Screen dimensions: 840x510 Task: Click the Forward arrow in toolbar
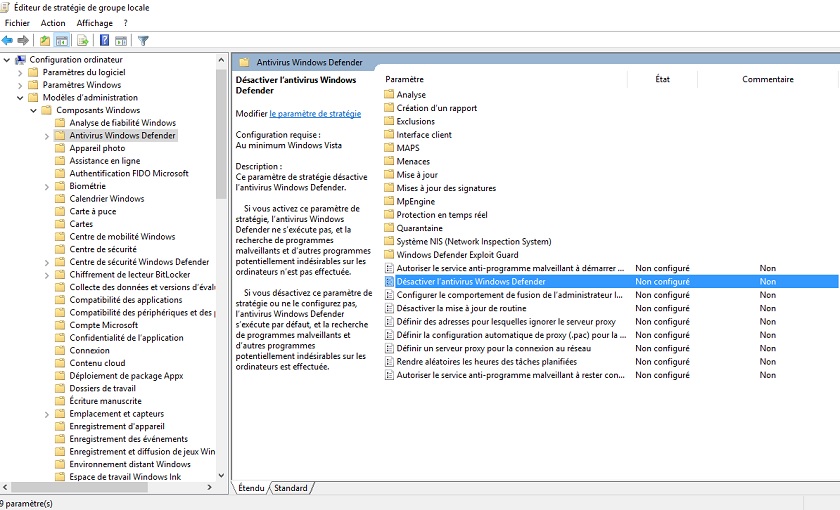pyautogui.click(x=23, y=40)
